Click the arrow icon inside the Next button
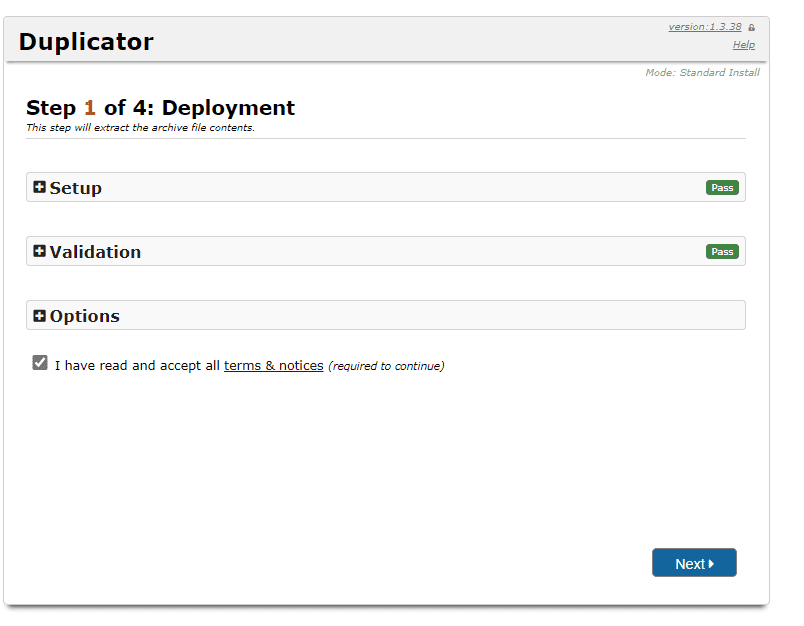This screenshot has width=804, height=626. [711, 563]
